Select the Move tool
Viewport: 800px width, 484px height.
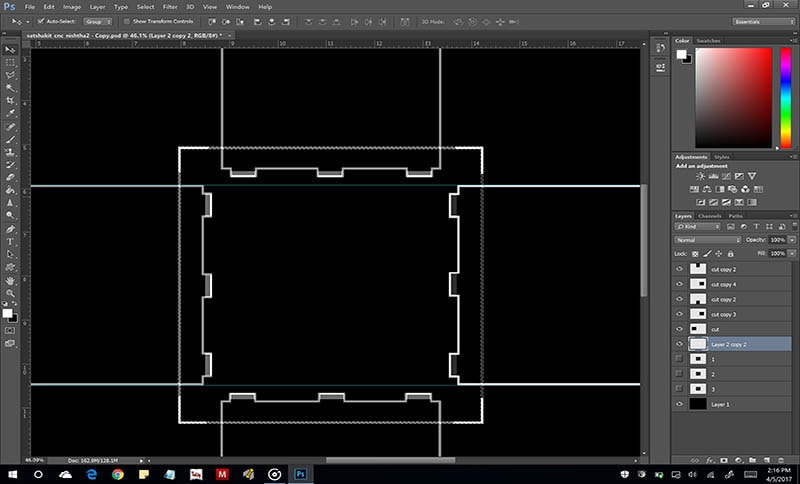10,49
